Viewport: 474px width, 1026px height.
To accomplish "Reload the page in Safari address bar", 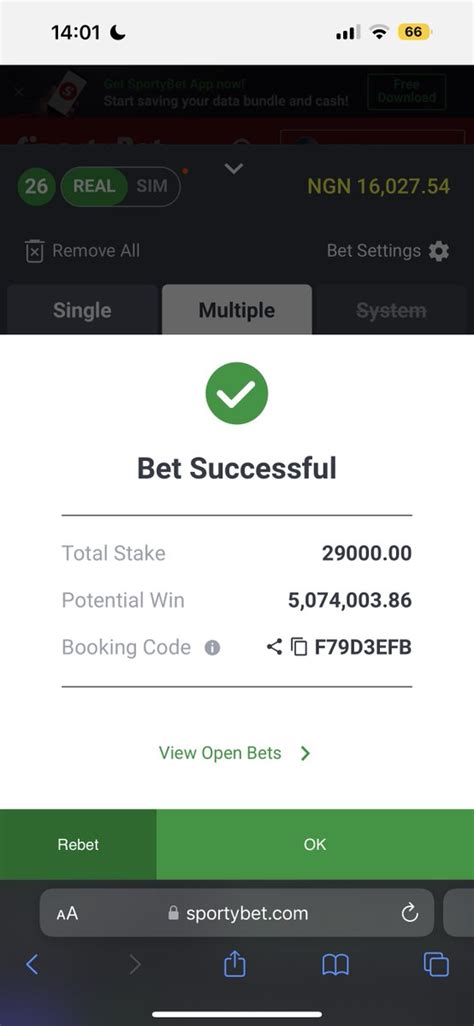I will tap(410, 913).
